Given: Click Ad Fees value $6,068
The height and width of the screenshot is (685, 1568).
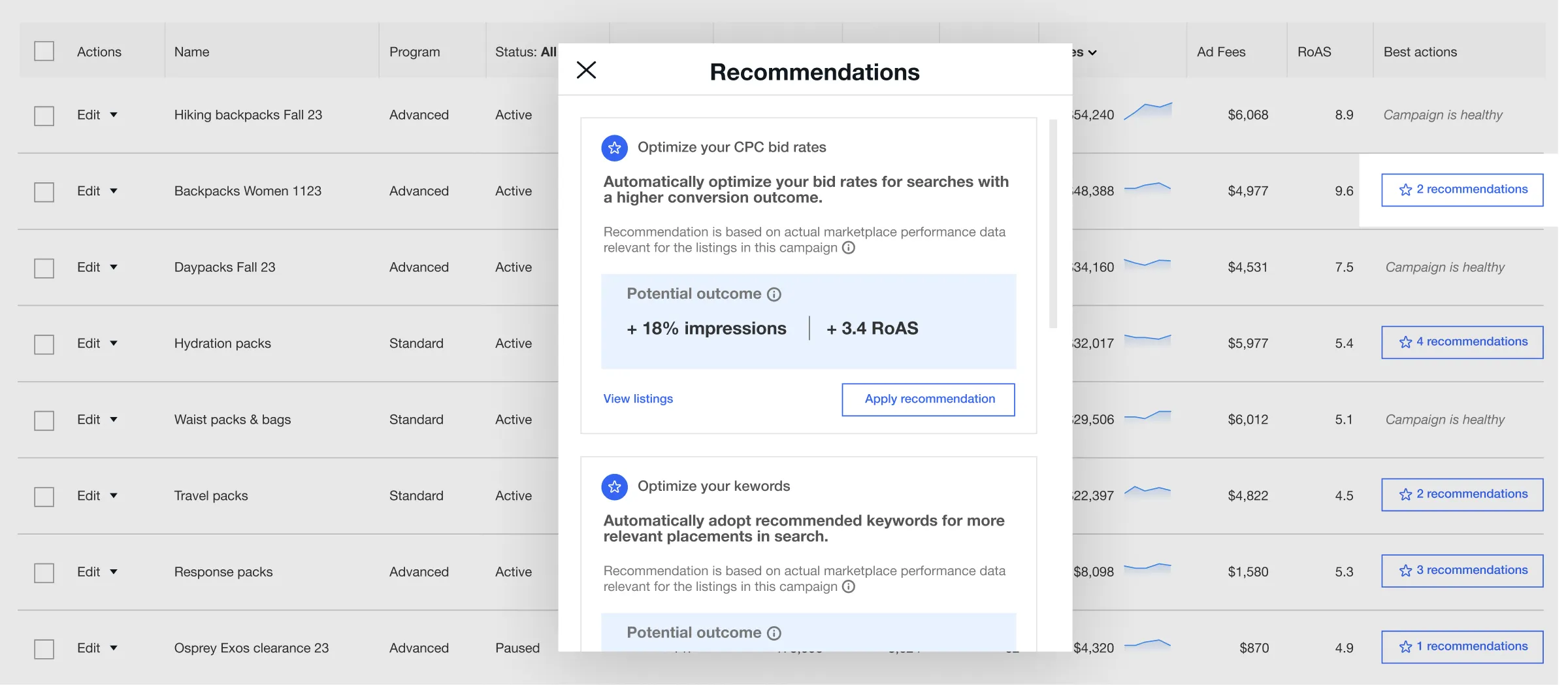Looking at the screenshot, I should point(1248,115).
